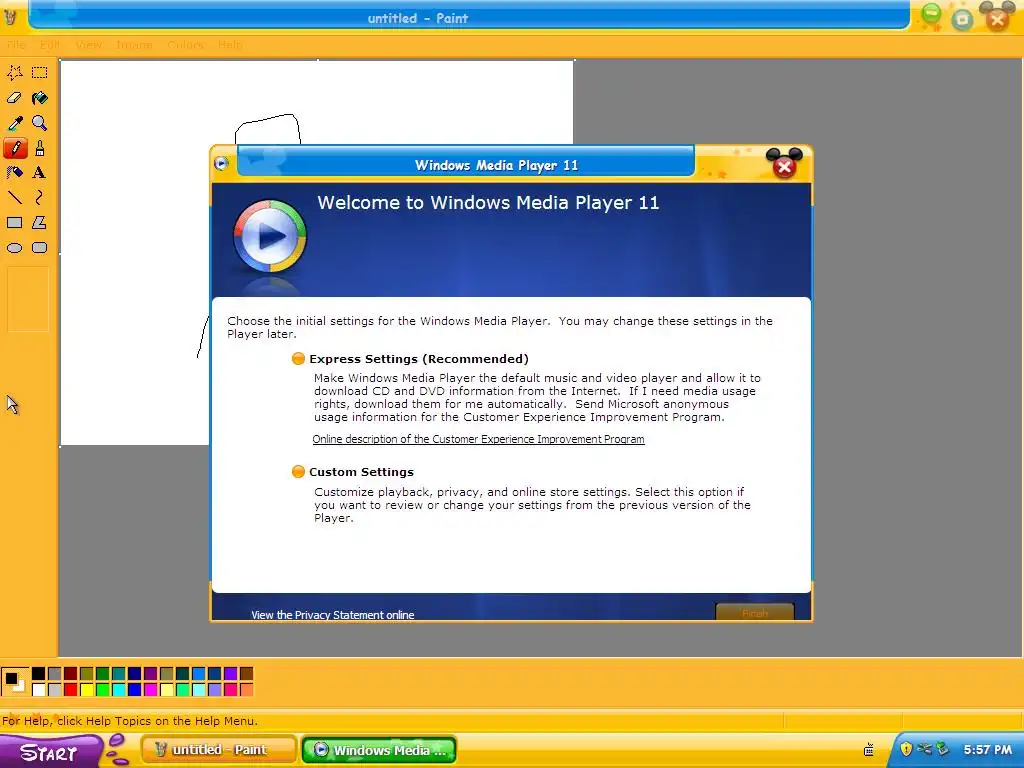Pick the yellow color swatch
This screenshot has width=1024, height=768.
tap(86, 689)
